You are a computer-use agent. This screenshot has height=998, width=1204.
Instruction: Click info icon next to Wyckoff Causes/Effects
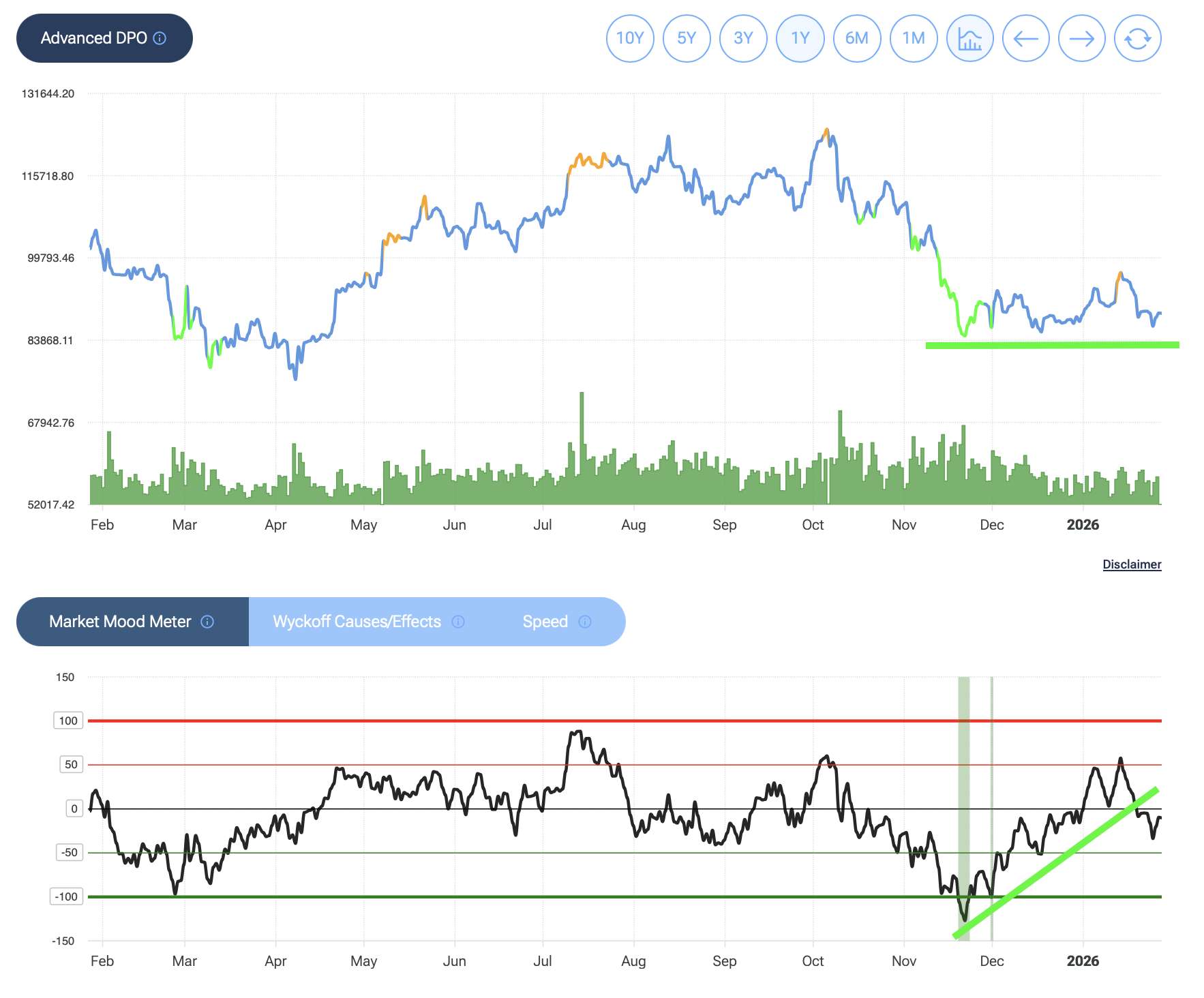pyautogui.click(x=458, y=622)
